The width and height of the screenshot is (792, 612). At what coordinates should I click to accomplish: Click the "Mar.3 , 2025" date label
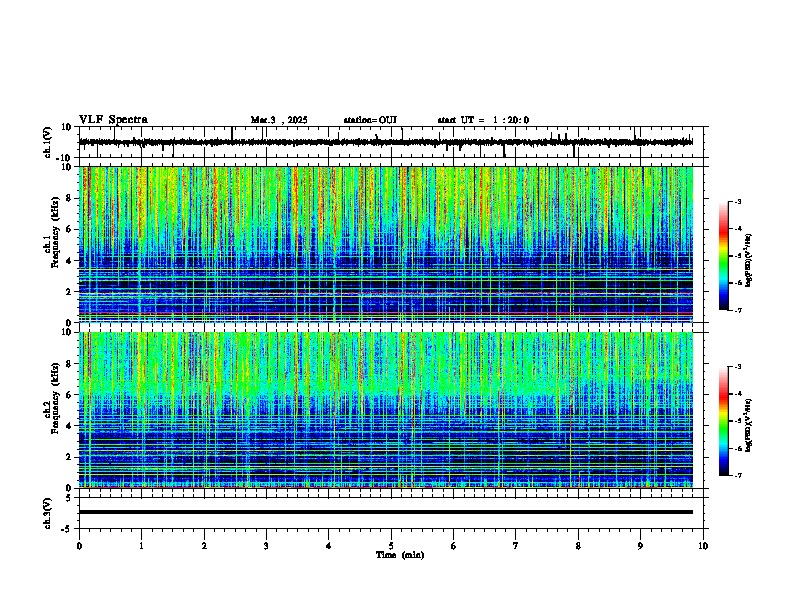[279, 120]
